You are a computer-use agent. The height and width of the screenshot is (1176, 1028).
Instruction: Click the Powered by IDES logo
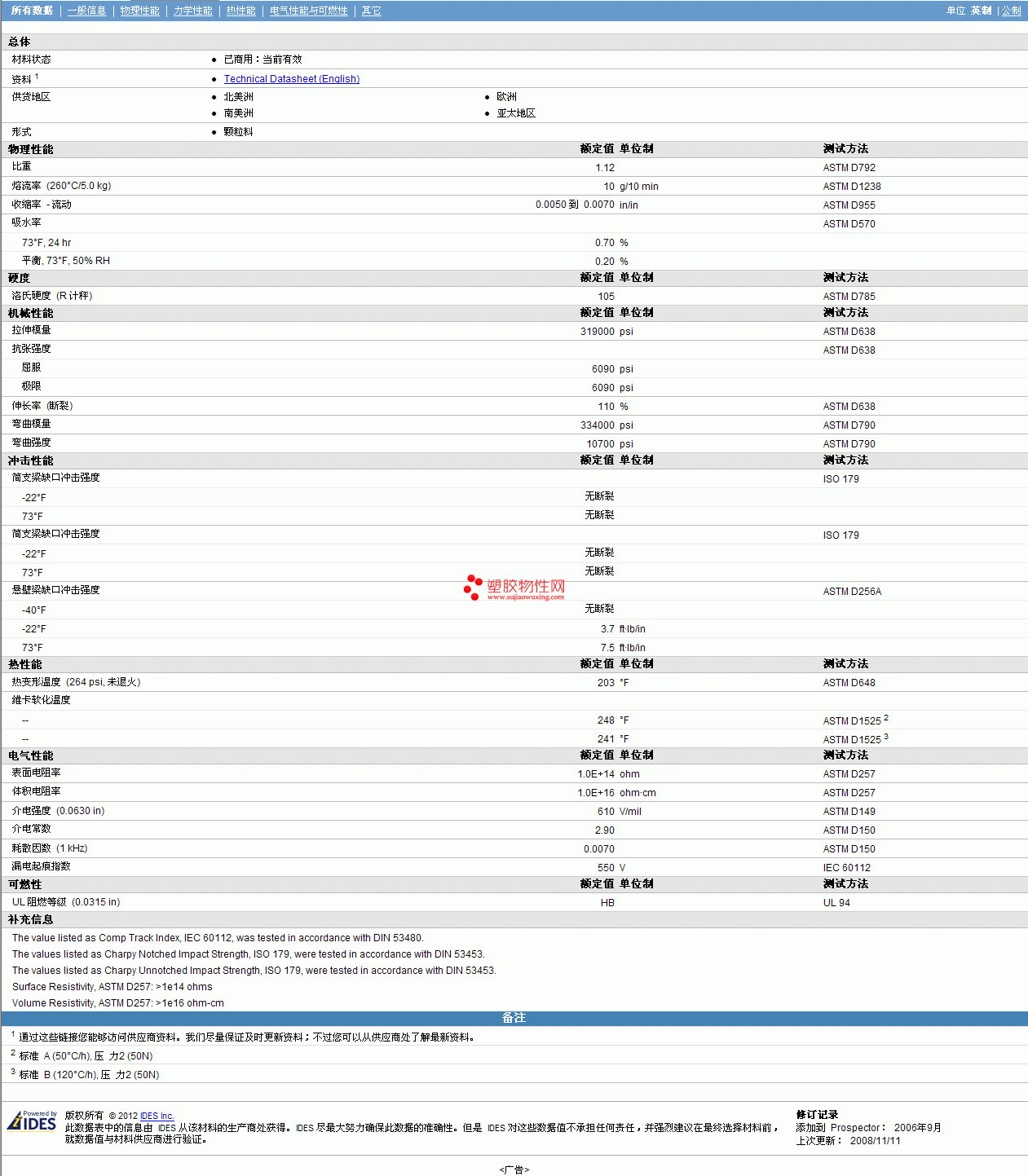pos(32,1121)
